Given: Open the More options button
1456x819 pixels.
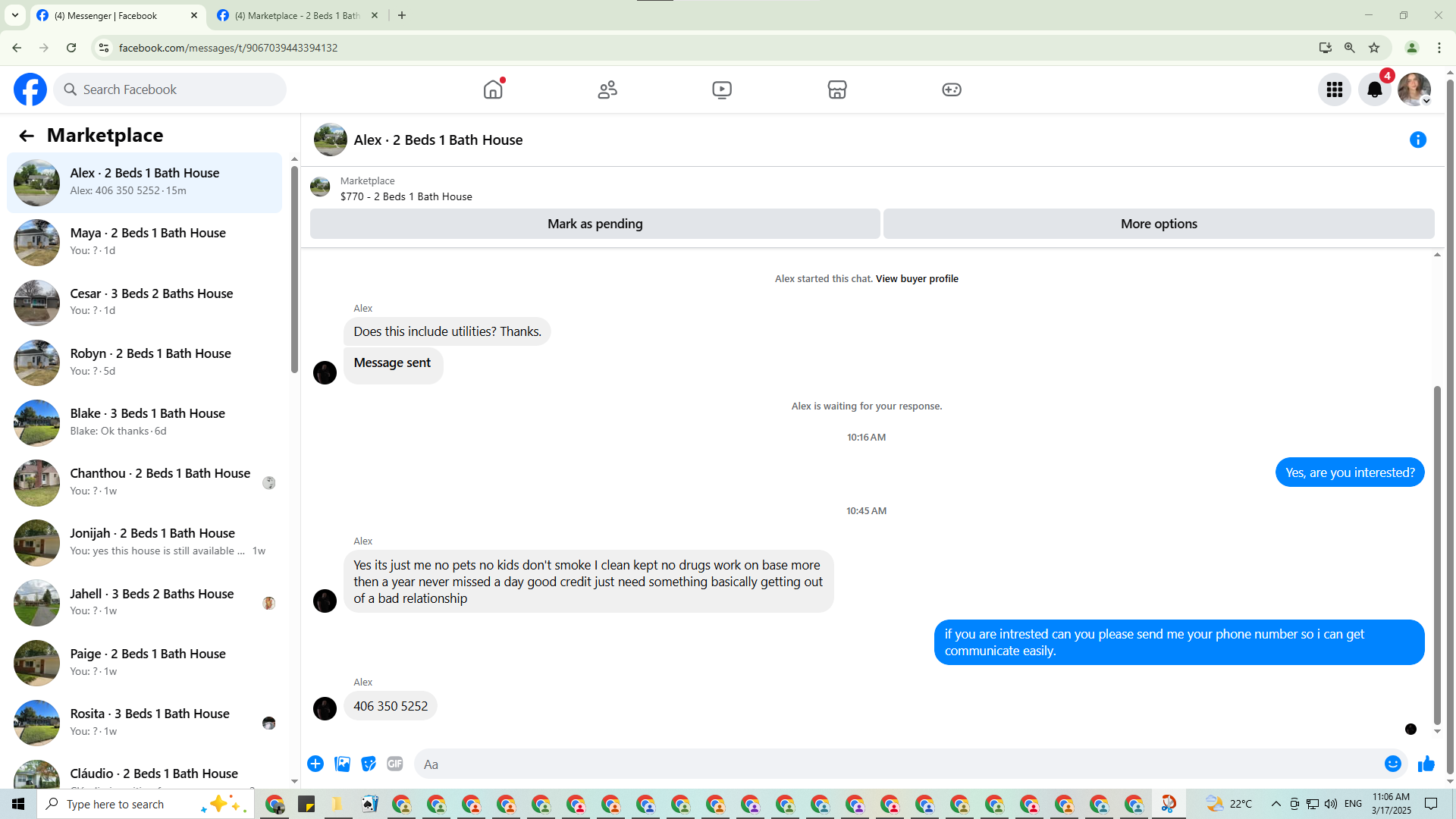Looking at the screenshot, I should (x=1159, y=224).
